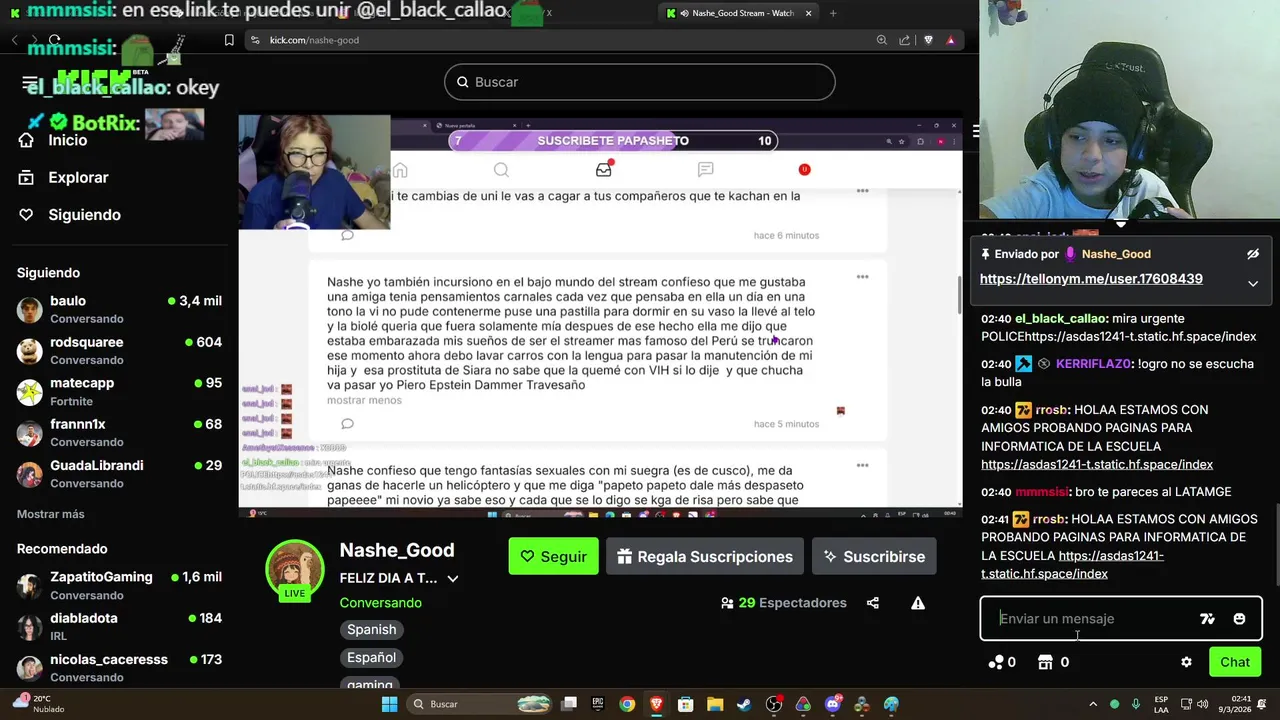Open Explorar in the Kick sidebar
This screenshot has width=1280, height=720.
tap(63, 177)
